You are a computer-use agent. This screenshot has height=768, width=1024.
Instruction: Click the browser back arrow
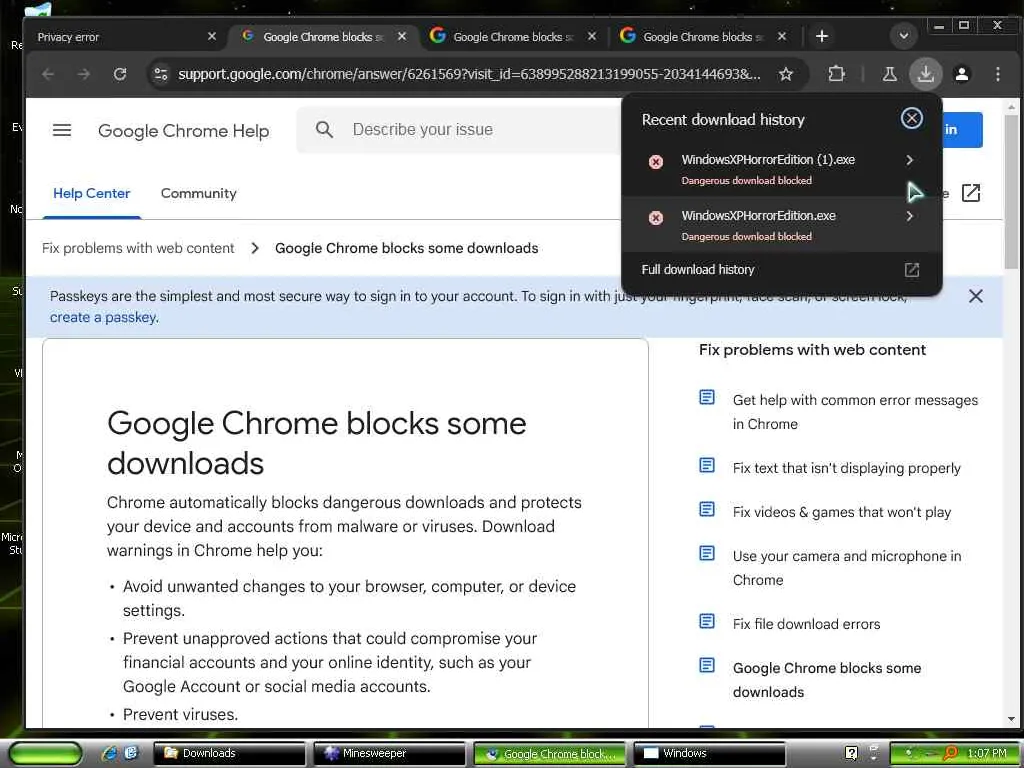48,74
